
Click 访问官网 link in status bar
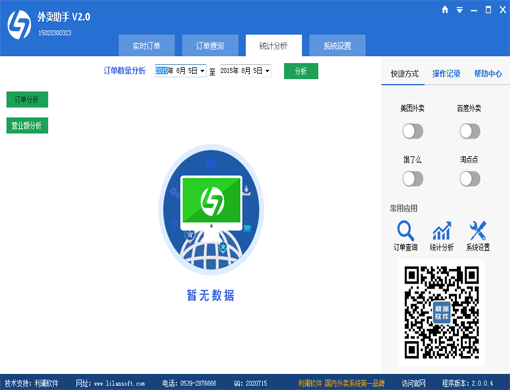(x=413, y=383)
